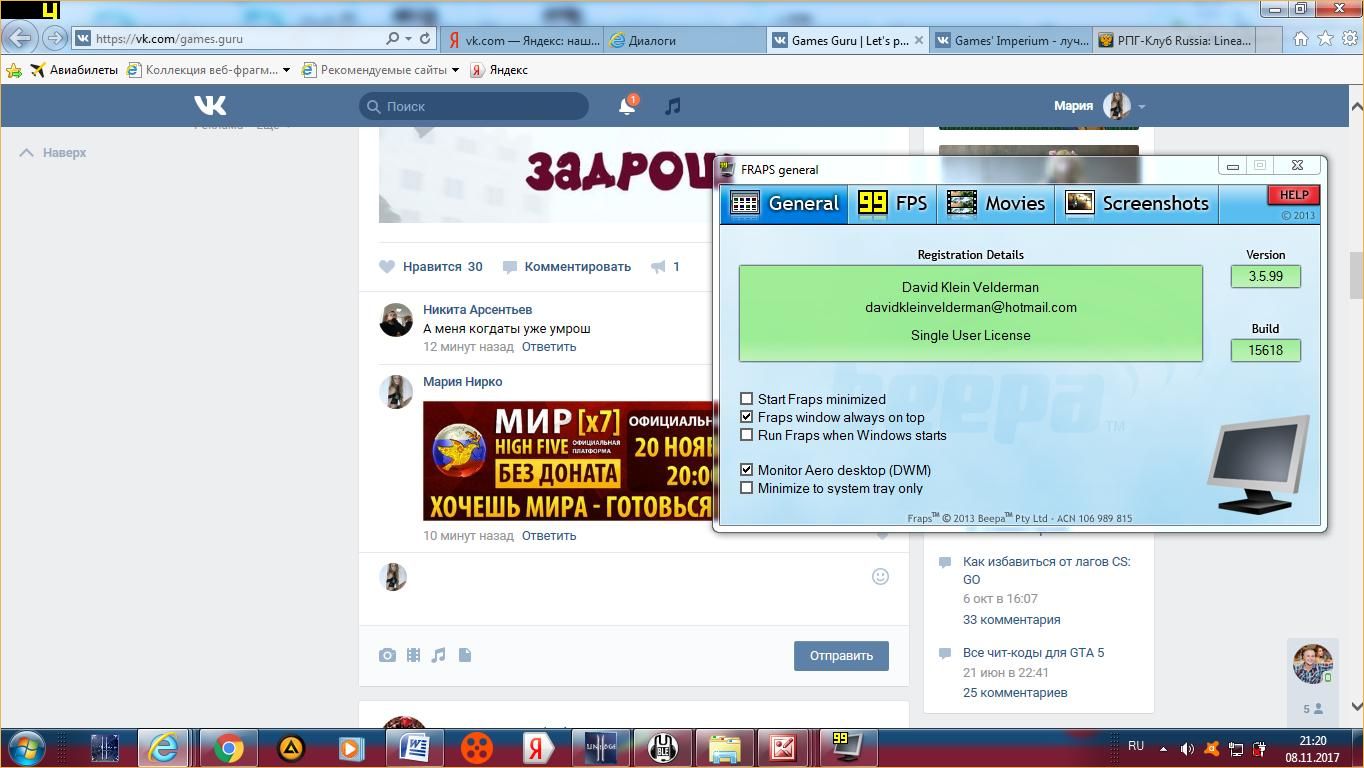Open 33 комментария link
Image resolution: width=1364 pixels, height=768 pixels.
point(1011,620)
